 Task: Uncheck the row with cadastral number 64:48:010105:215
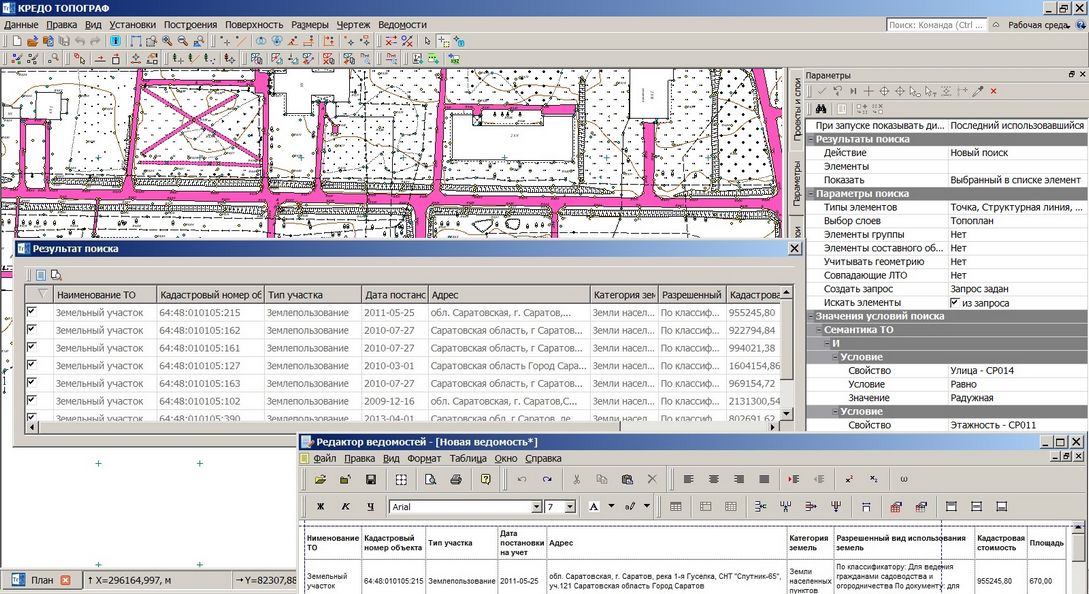click(31, 312)
